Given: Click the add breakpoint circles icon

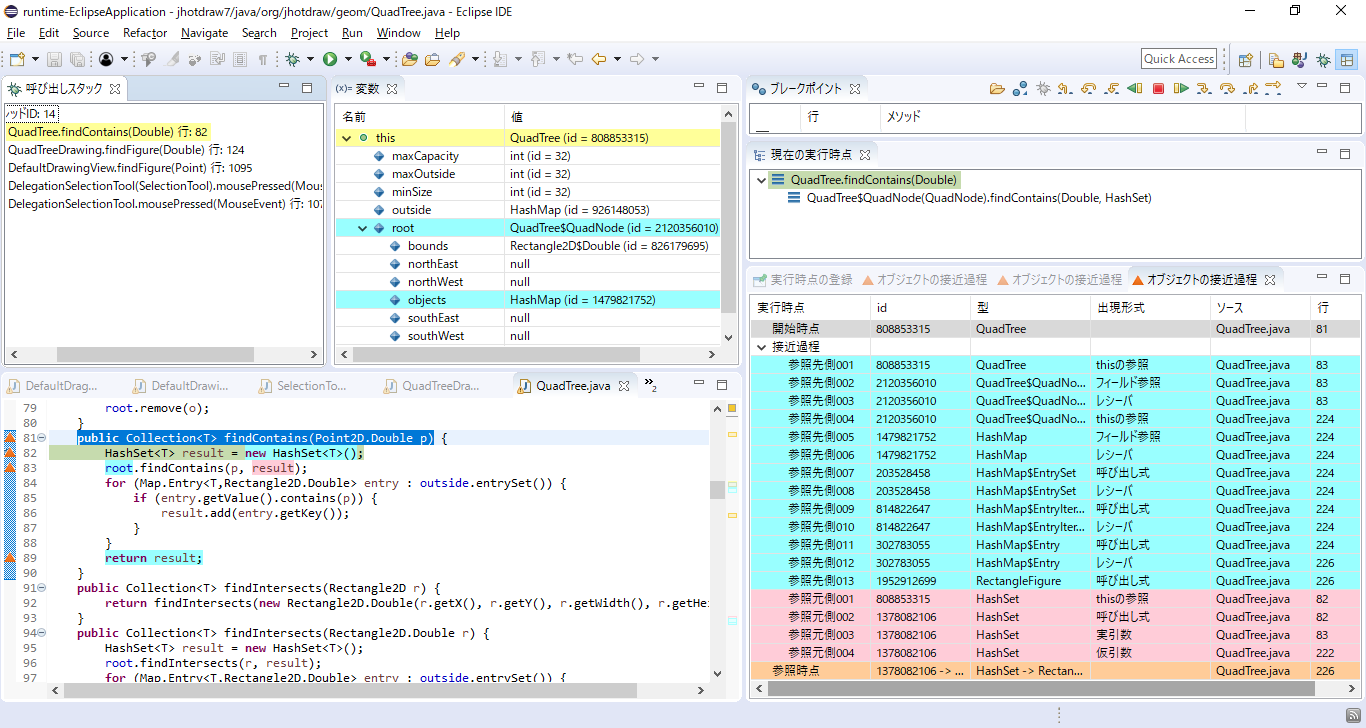Looking at the screenshot, I should click(1020, 88).
